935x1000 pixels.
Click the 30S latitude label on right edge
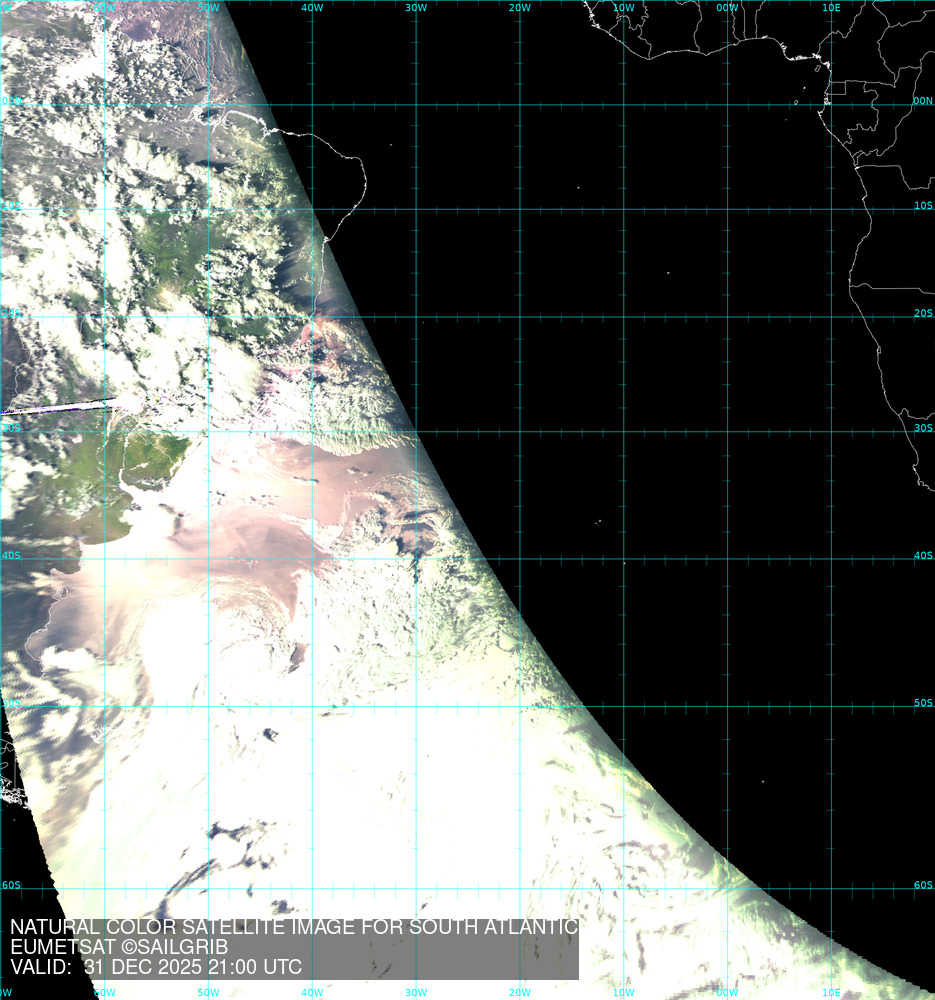[x=922, y=428]
